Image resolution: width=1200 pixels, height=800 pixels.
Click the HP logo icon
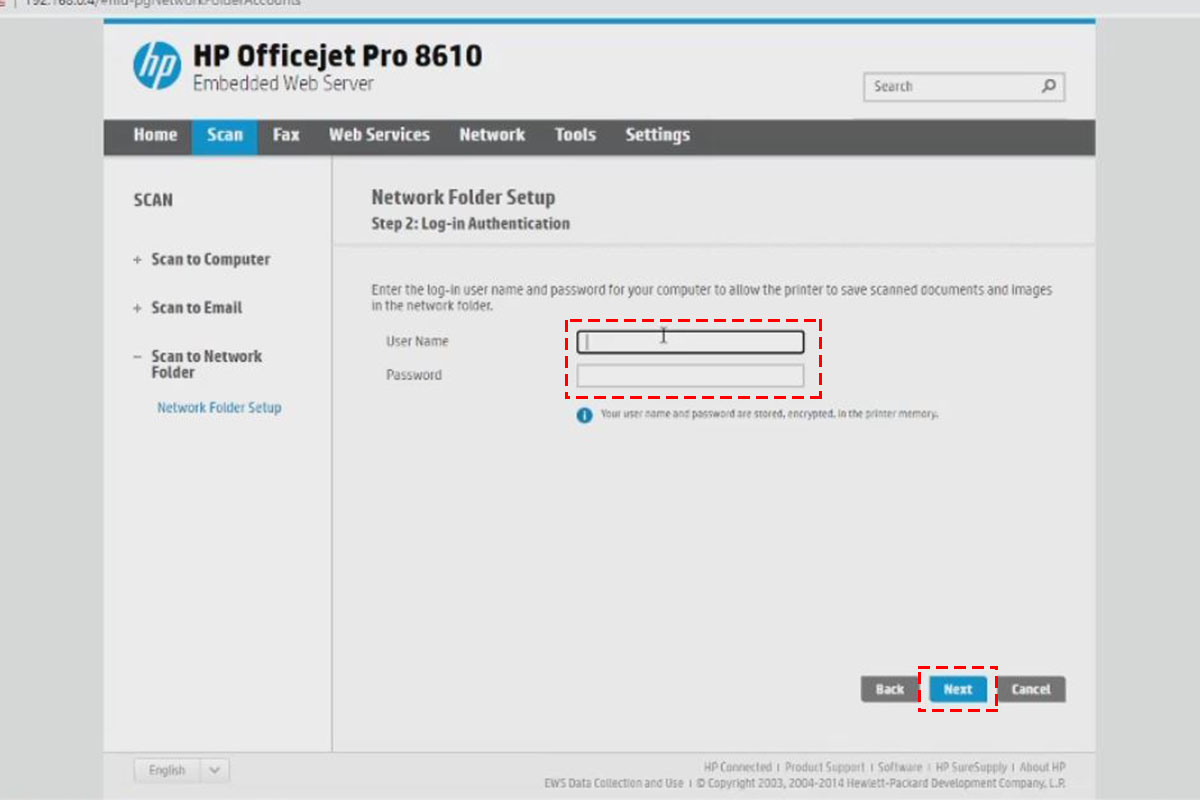[x=157, y=66]
